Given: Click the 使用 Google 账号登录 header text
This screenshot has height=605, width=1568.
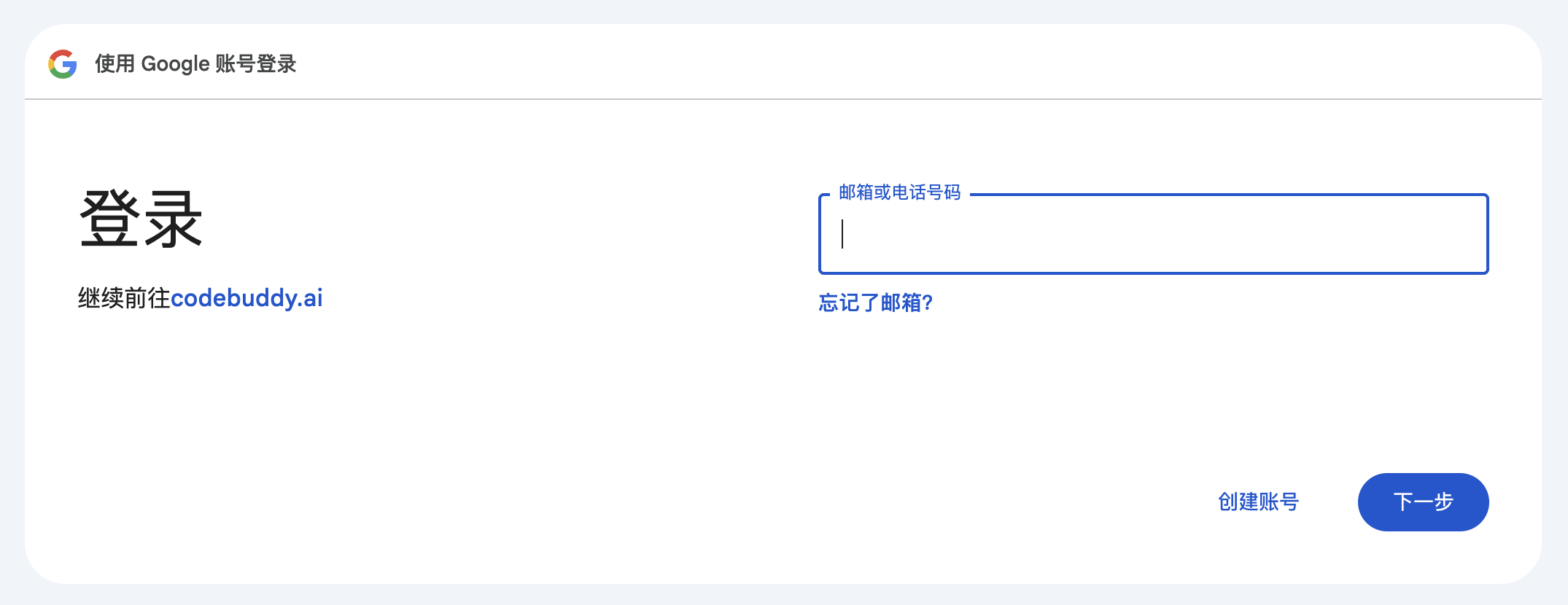Looking at the screenshot, I should [195, 63].
